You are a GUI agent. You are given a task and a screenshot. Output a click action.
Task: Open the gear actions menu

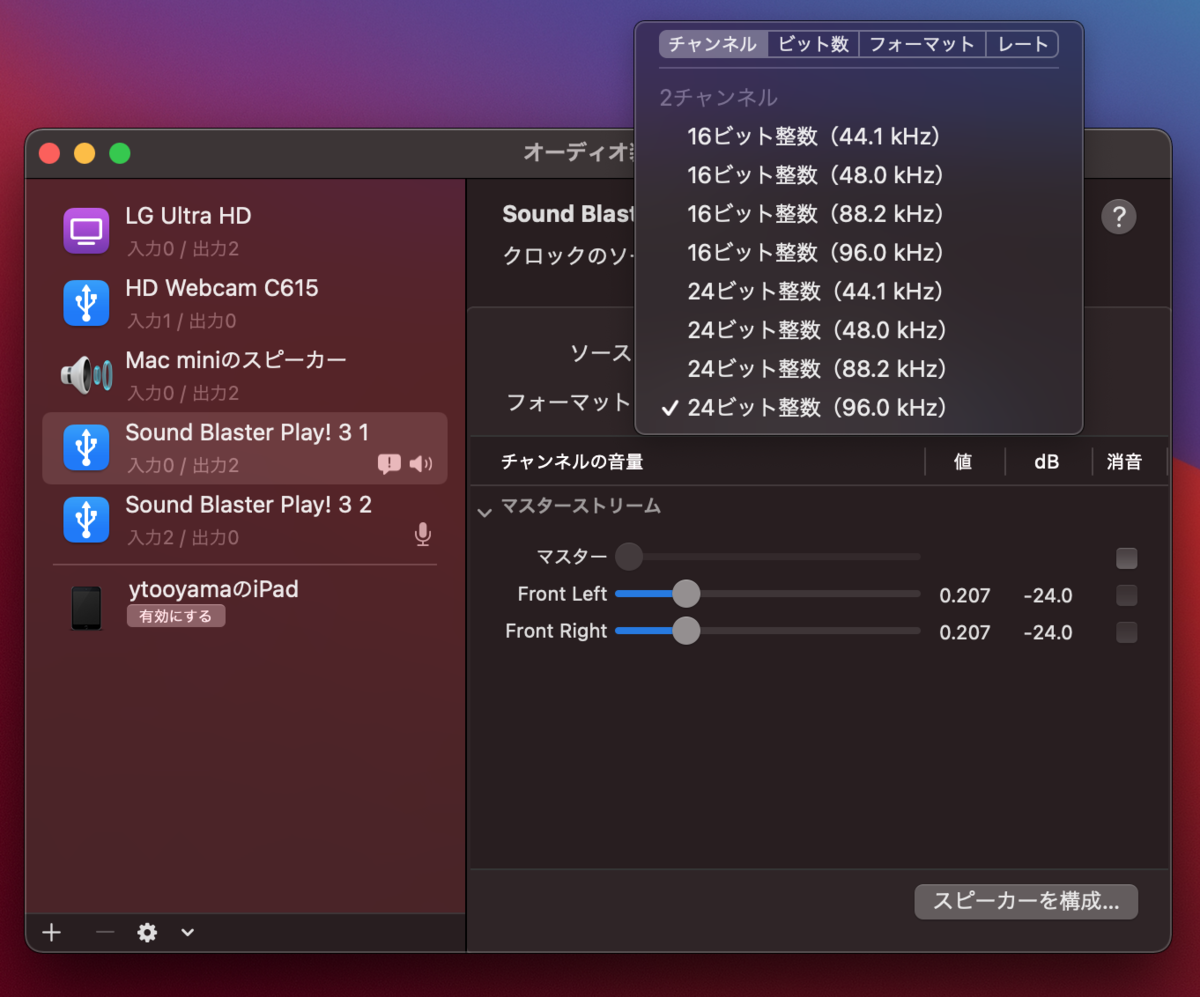point(148,933)
